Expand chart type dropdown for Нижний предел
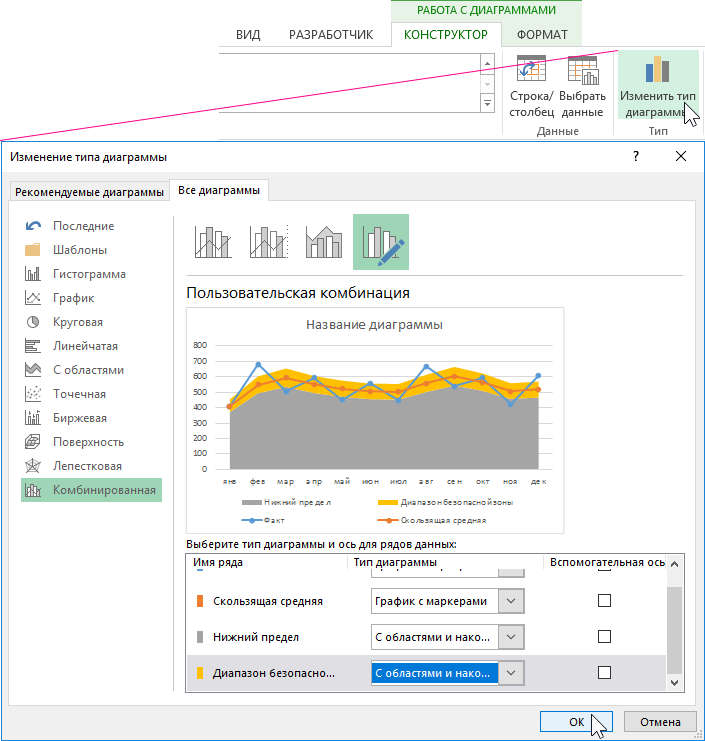This screenshot has height=741, width=705. pos(511,637)
